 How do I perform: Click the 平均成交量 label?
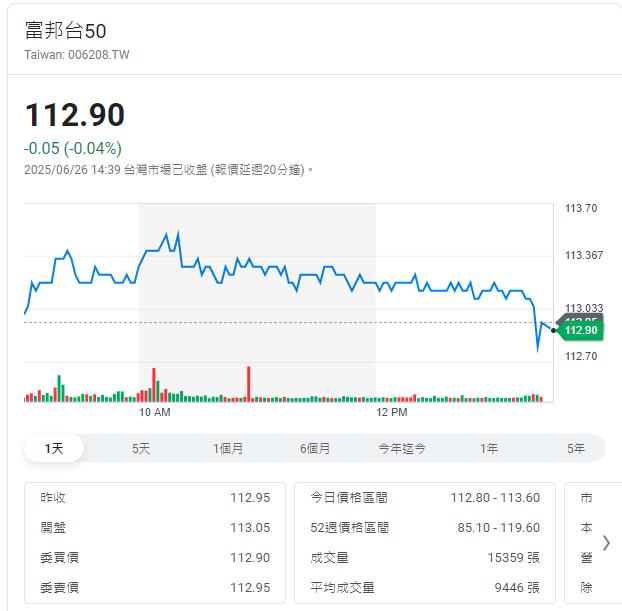pos(342,588)
